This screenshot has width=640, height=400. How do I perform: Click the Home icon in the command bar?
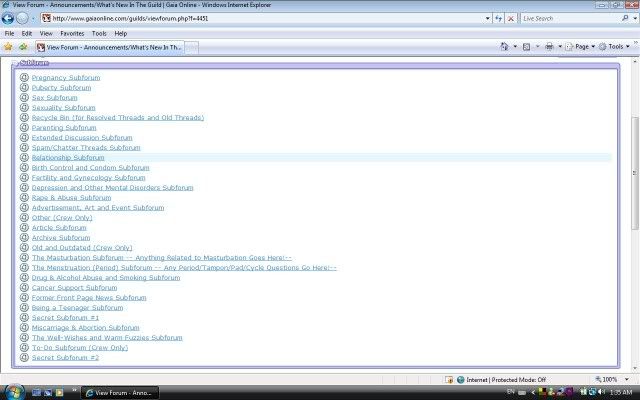click(x=504, y=47)
